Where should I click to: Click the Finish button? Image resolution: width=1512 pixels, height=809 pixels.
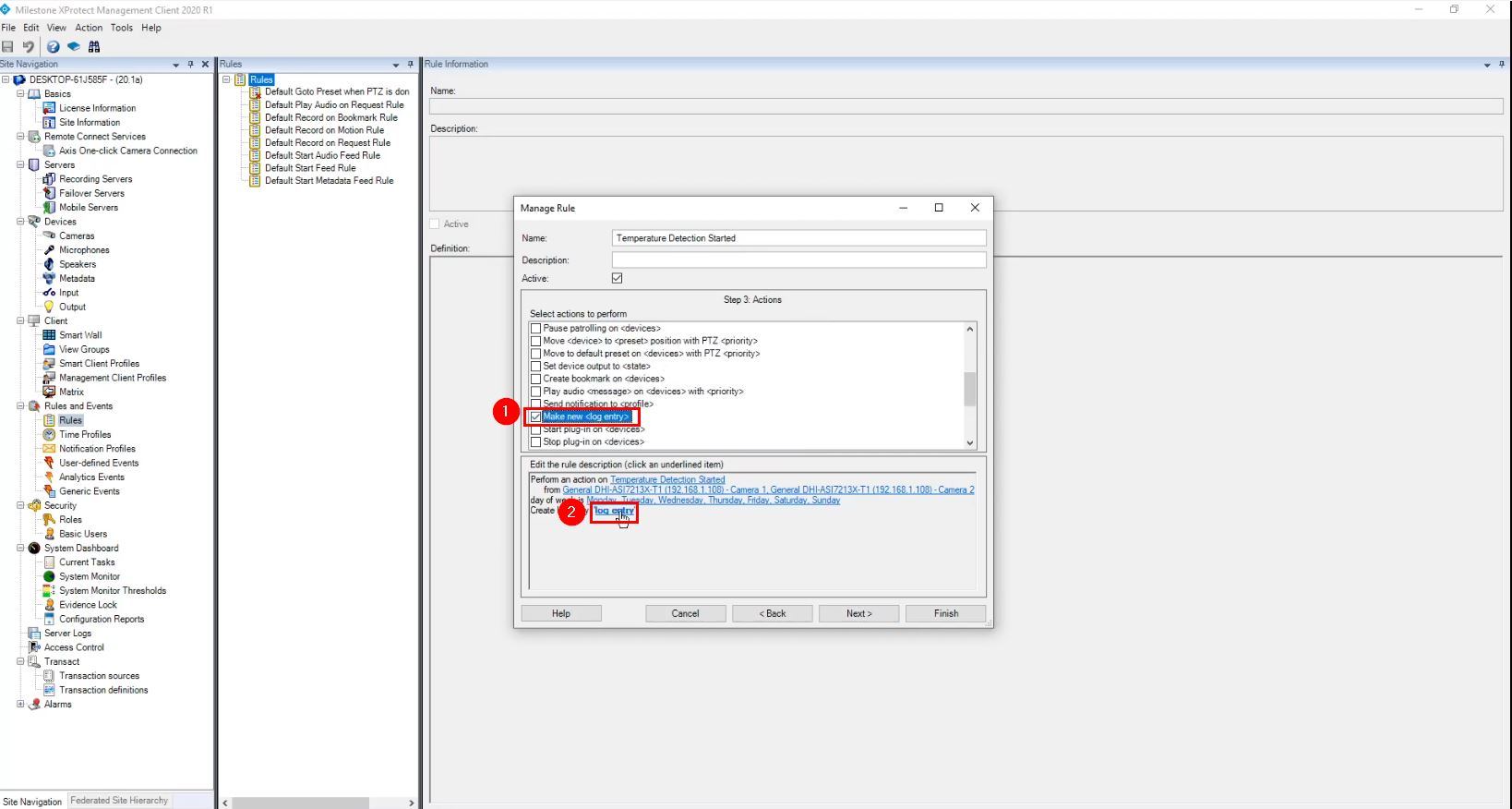[945, 613]
